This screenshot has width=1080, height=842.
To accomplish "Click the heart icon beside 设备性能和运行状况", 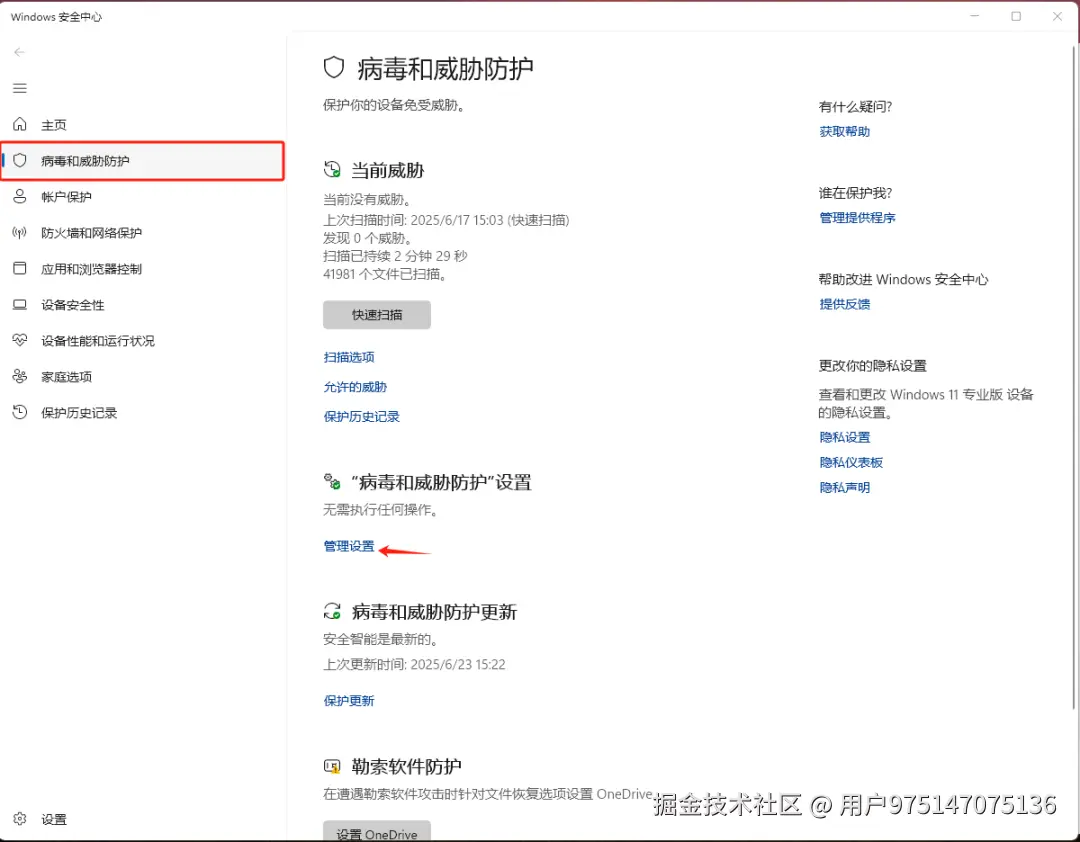I will (x=20, y=340).
